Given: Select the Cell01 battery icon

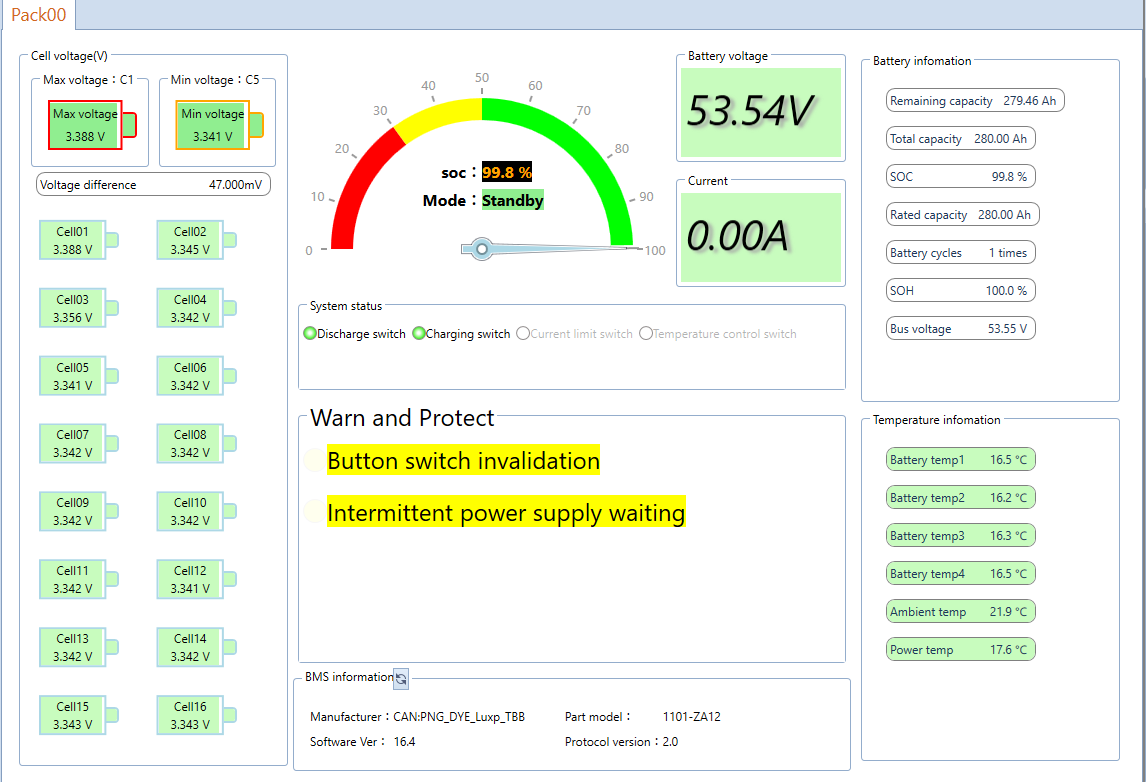Looking at the screenshot, I should point(78,240).
